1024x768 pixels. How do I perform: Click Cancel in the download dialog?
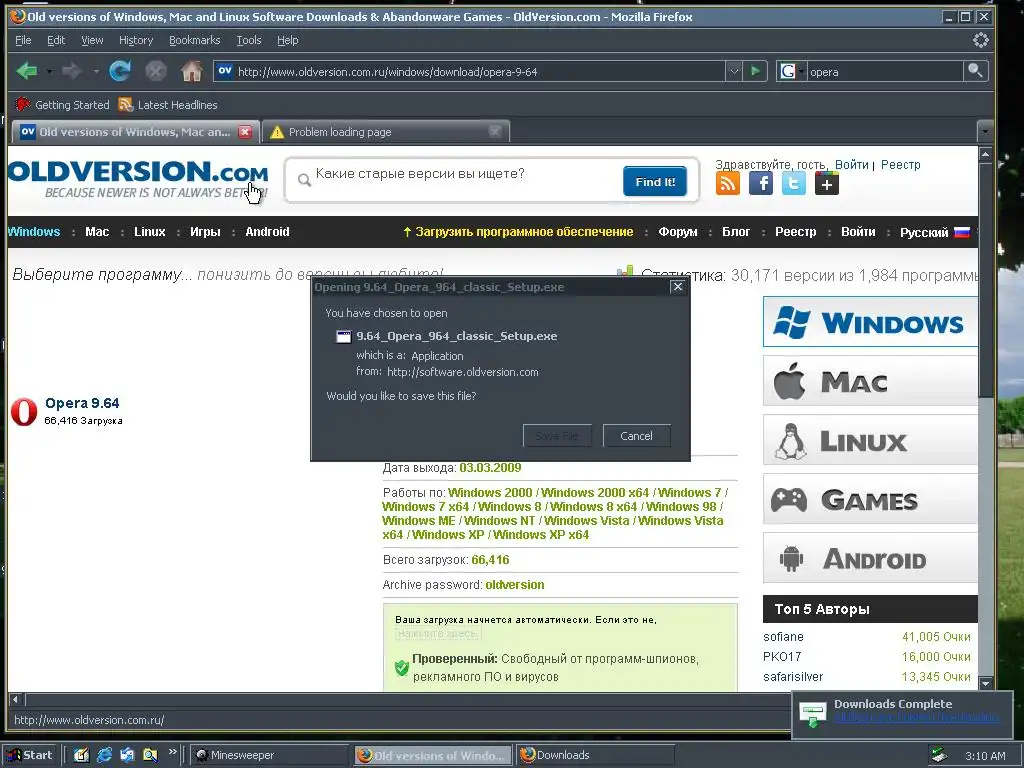click(636, 436)
